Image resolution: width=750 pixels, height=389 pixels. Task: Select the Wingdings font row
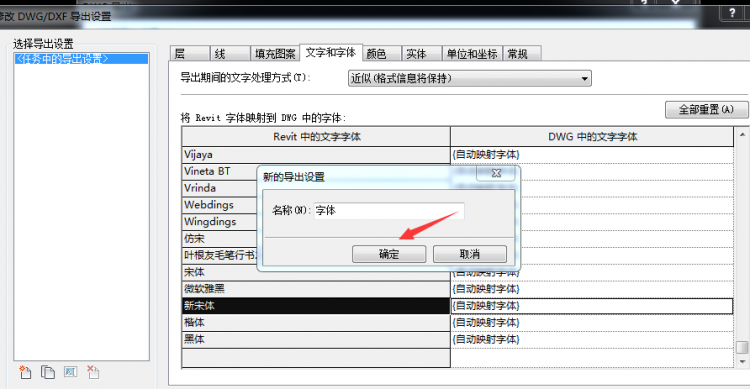(x=220, y=222)
